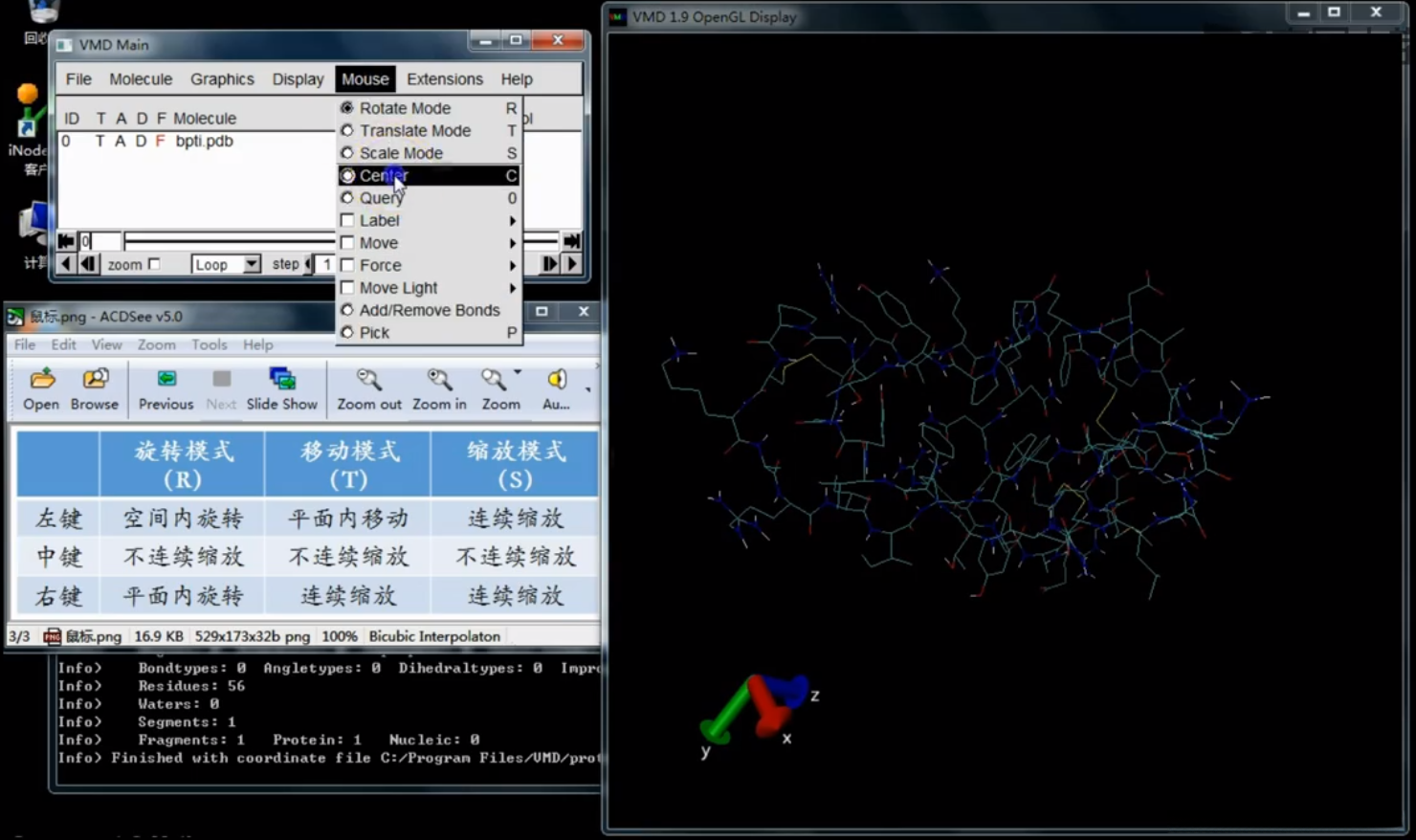The width and height of the screenshot is (1416, 840).
Task: Play animation forward in VMD Main
Action: click(572, 264)
